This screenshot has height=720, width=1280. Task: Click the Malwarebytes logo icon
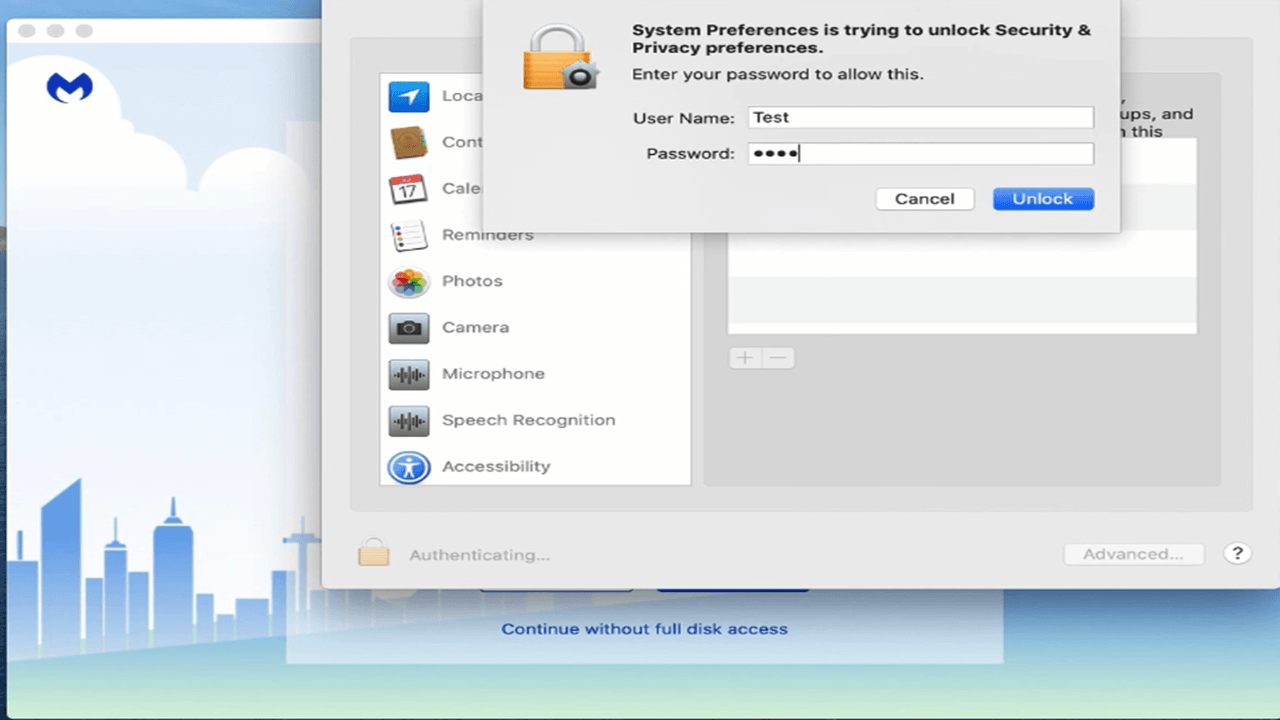(69, 88)
